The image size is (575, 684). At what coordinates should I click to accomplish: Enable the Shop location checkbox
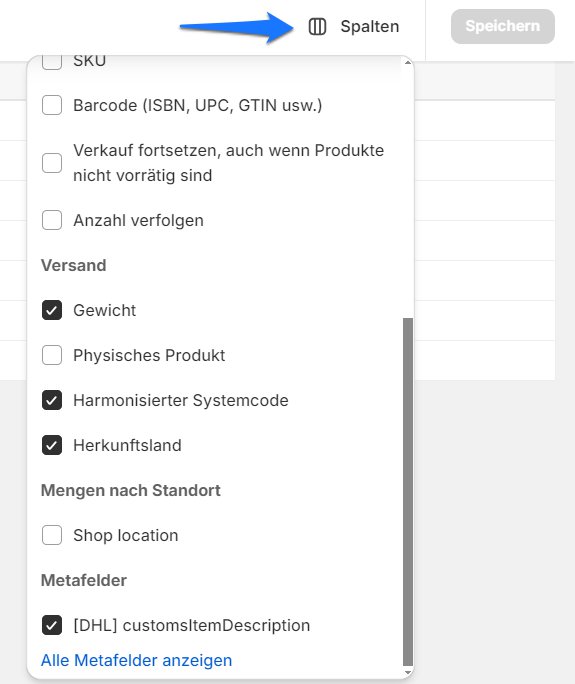52,535
